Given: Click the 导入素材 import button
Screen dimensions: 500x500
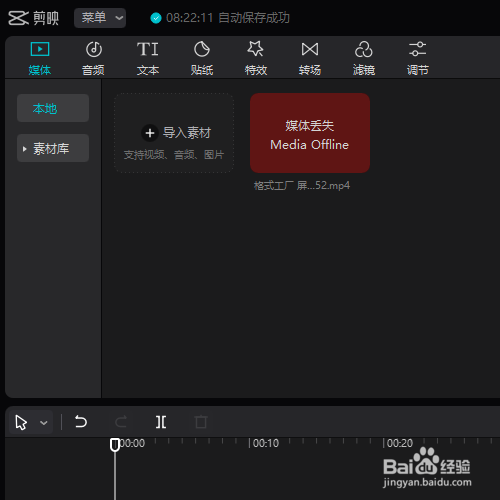Looking at the screenshot, I should coord(174,133).
